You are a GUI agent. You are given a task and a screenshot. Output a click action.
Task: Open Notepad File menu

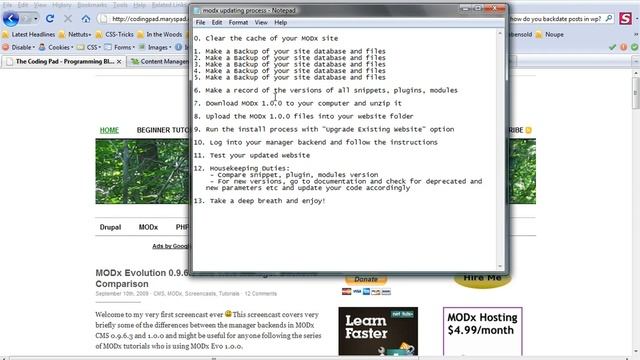coord(200,22)
